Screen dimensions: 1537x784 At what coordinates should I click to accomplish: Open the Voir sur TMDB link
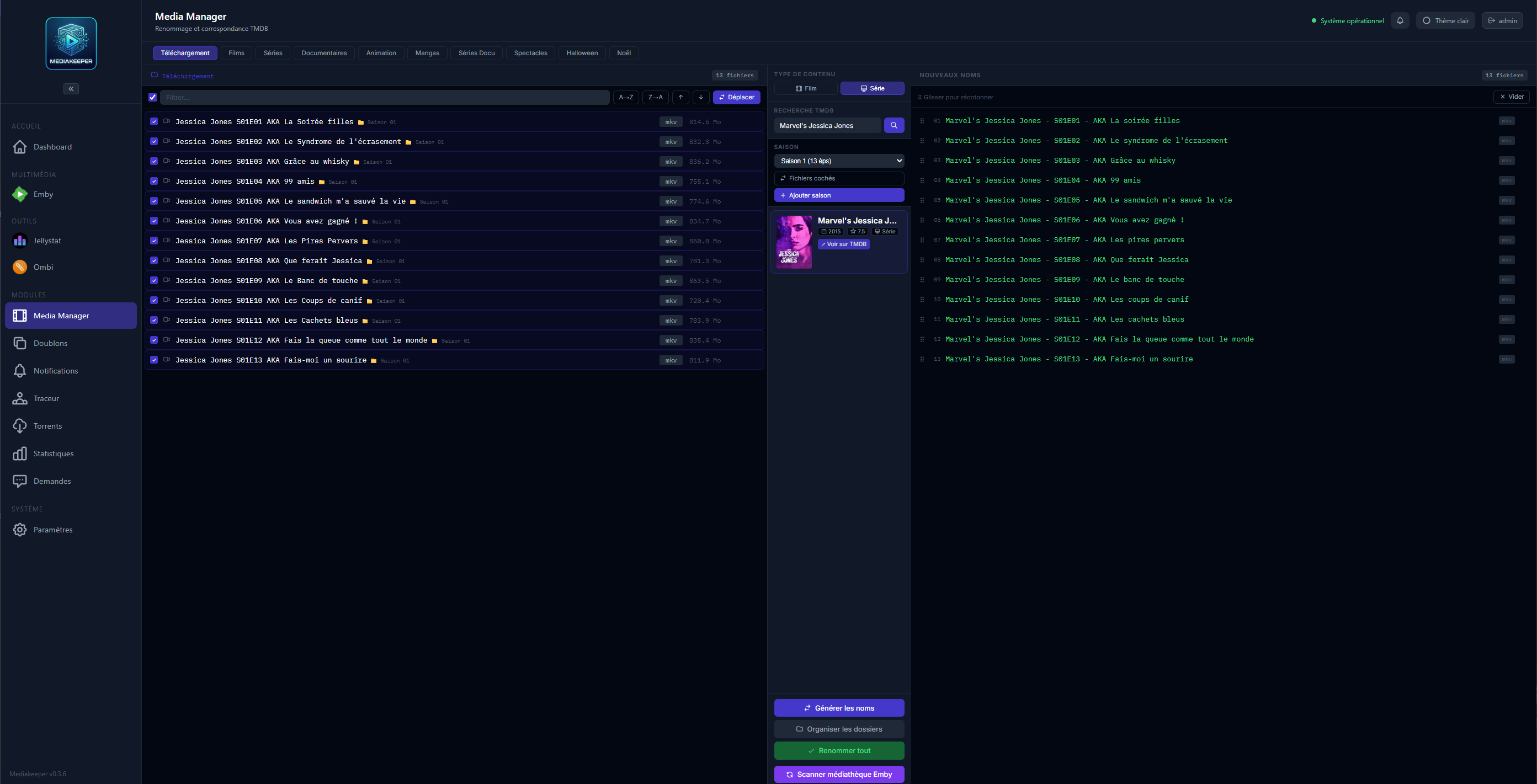click(x=844, y=244)
